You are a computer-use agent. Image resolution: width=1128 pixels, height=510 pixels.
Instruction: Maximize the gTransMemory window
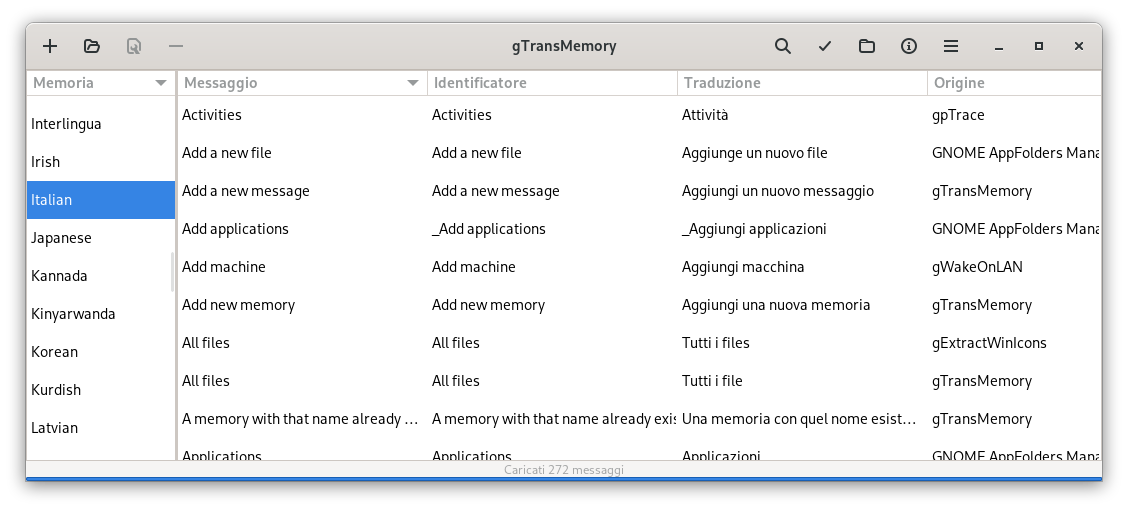pyautogui.click(x=1039, y=46)
